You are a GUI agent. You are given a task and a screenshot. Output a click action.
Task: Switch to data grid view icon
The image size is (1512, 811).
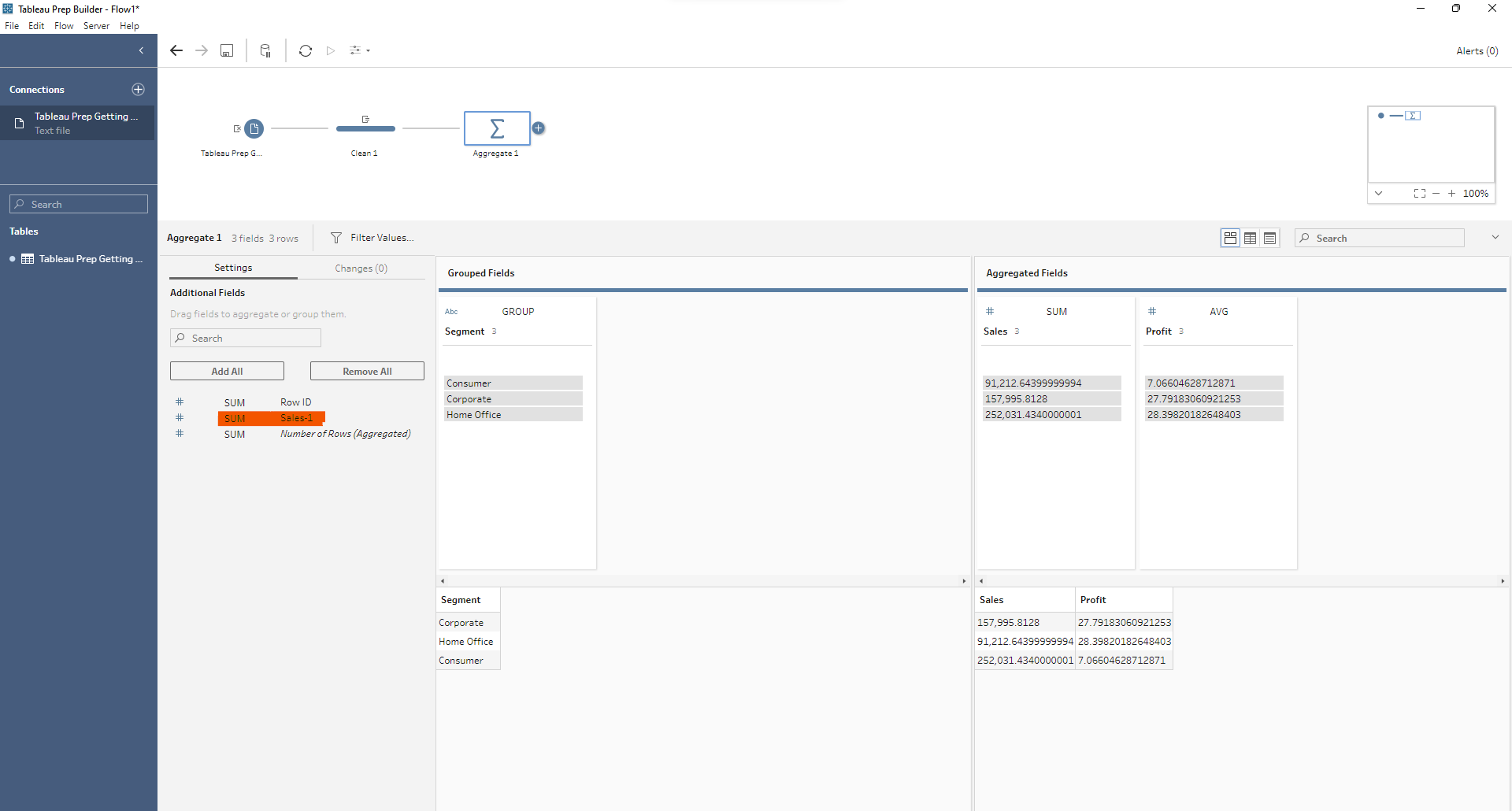point(1250,238)
